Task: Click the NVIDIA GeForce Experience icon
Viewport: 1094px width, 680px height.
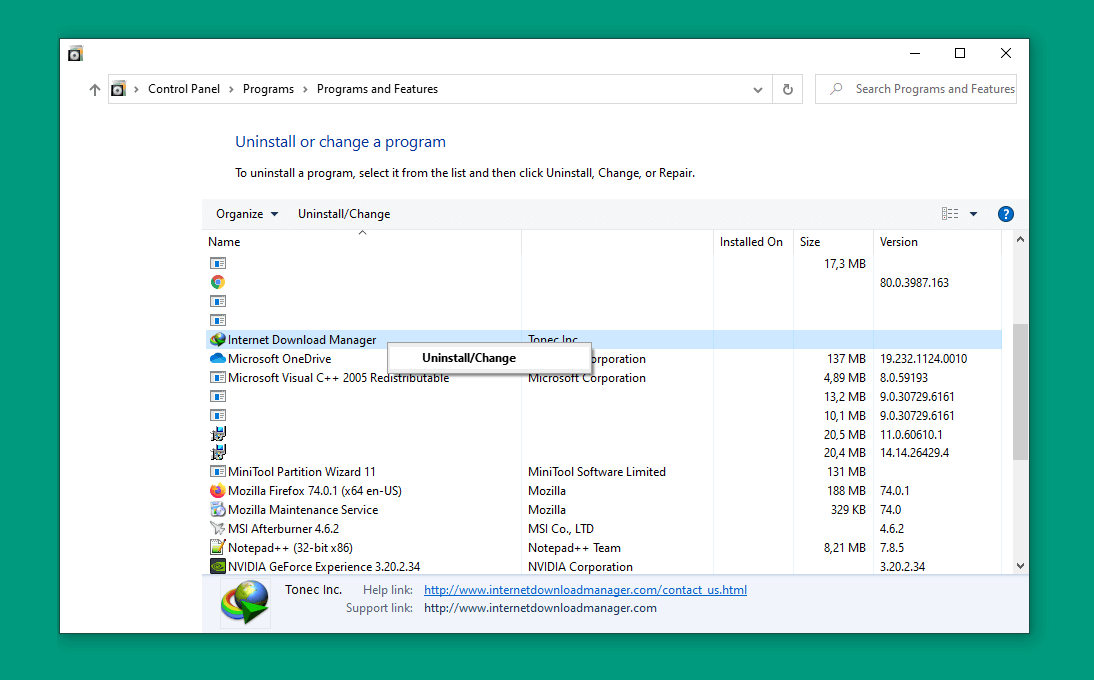Action: point(218,566)
